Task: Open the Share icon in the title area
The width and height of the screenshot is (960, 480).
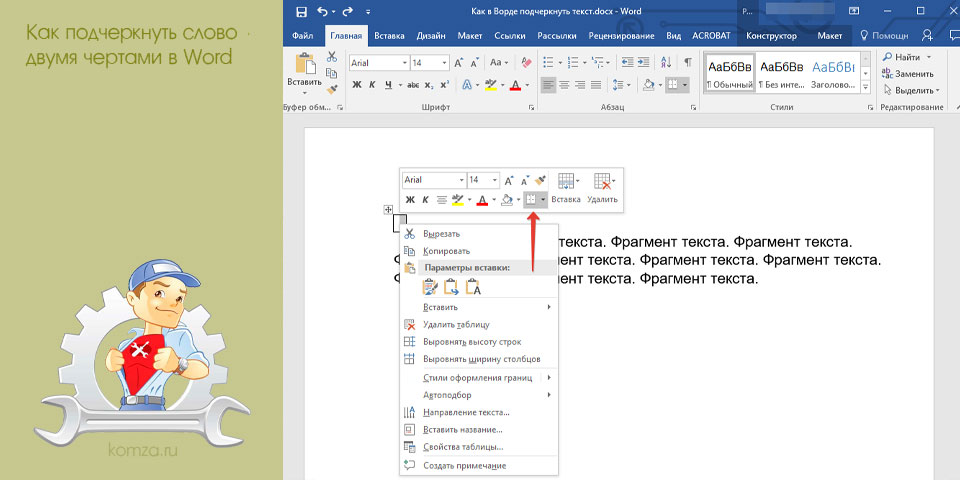Action: [x=928, y=36]
